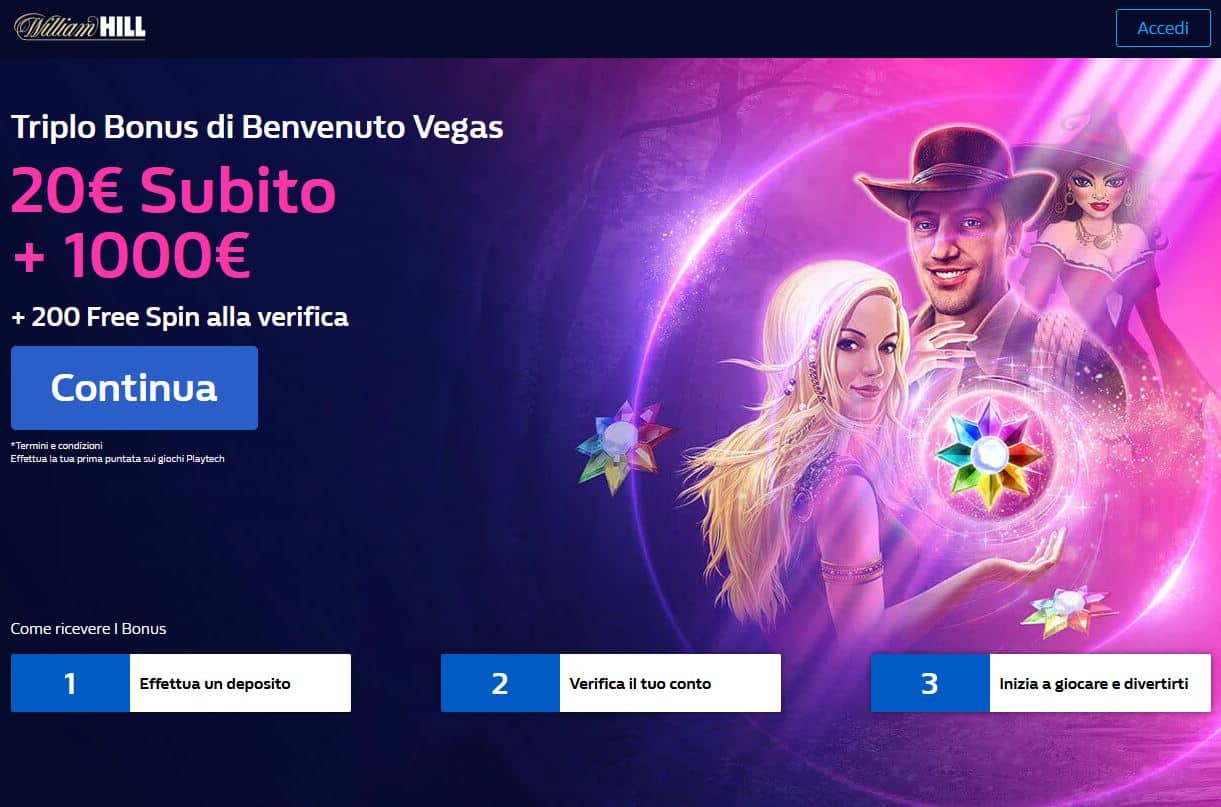Click the 20€ Subito pink offer text
The image size is (1221, 807).
(173, 191)
